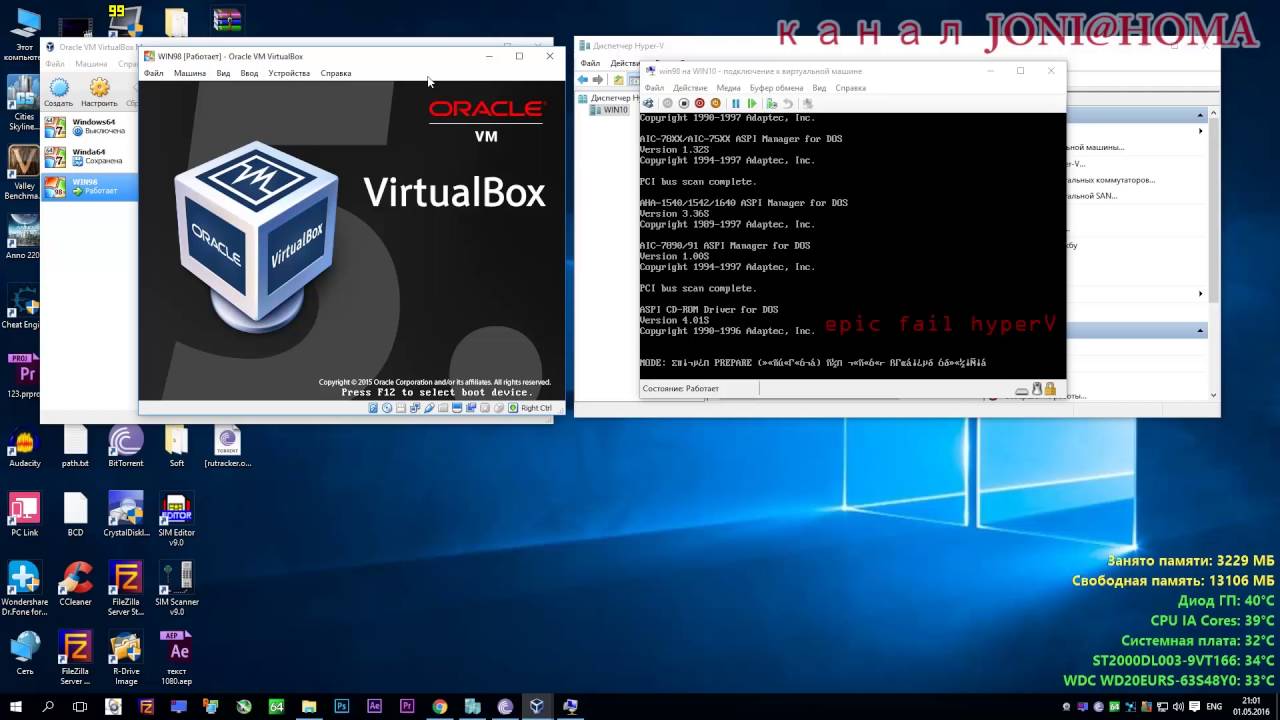The height and width of the screenshot is (720, 1280).
Task: Open CrystalDiskInfo desktop shortcut
Action: [126, 516]
